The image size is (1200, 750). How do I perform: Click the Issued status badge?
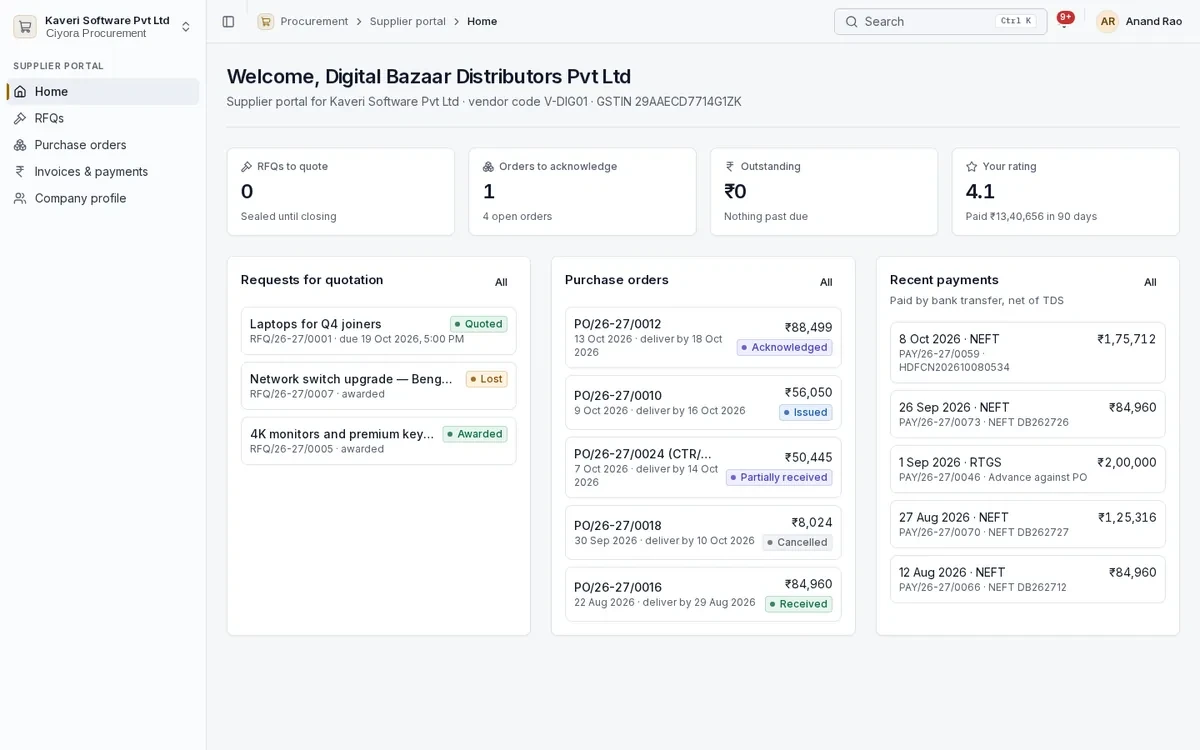(806, 412)
